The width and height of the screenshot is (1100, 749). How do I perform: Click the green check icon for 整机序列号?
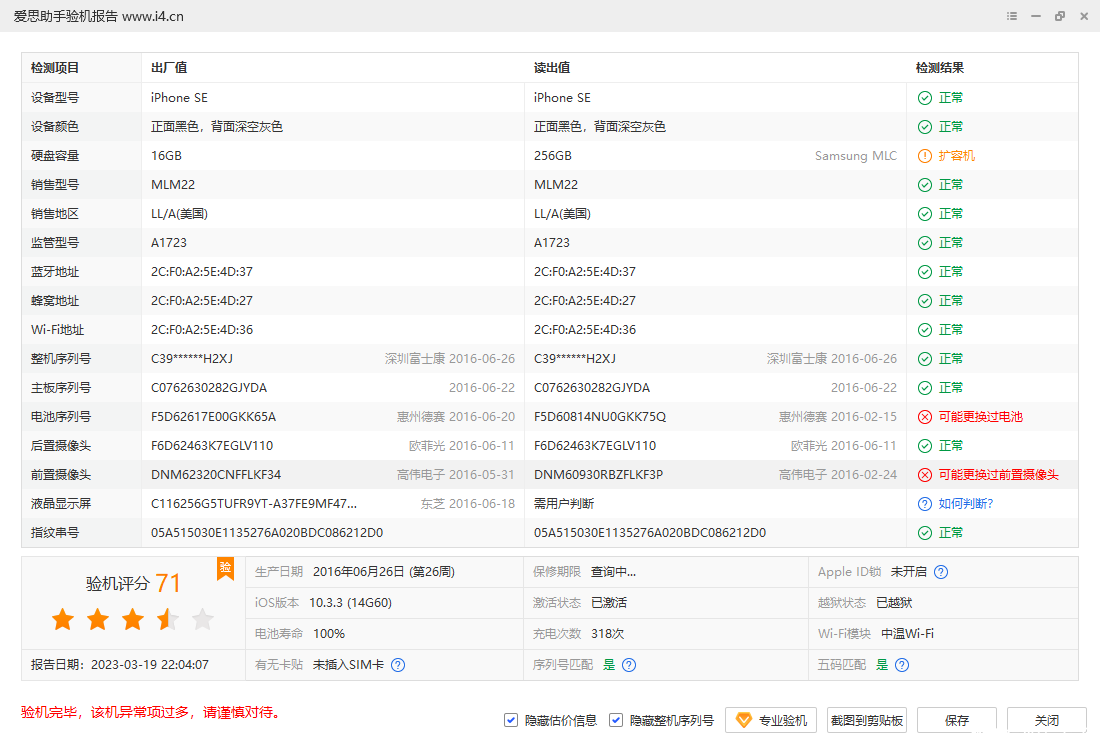tap(925, 359)
